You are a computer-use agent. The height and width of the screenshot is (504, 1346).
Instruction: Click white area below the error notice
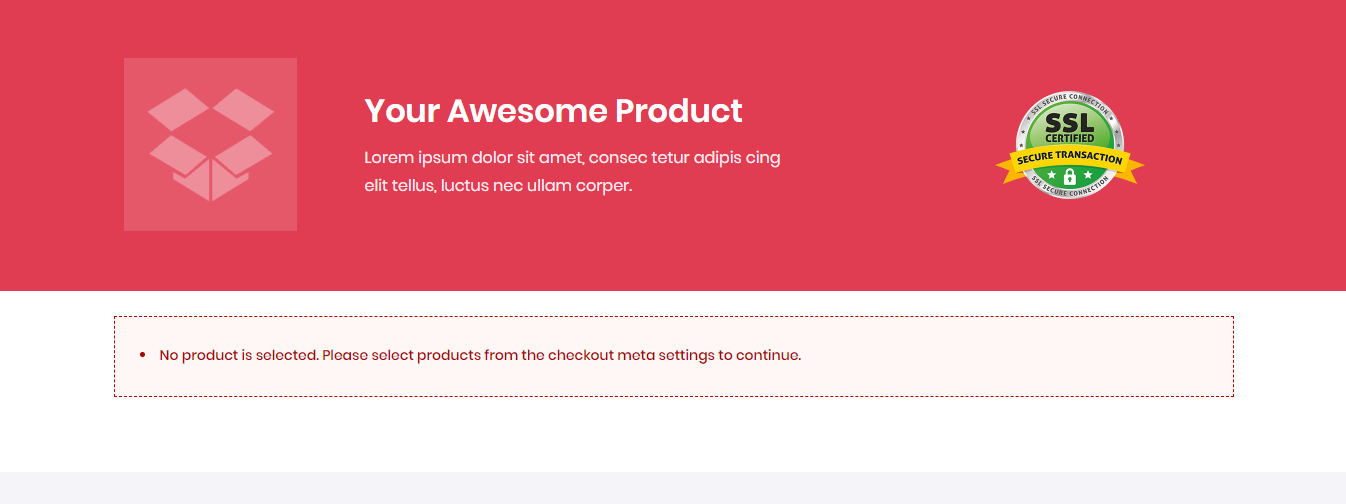672,435
